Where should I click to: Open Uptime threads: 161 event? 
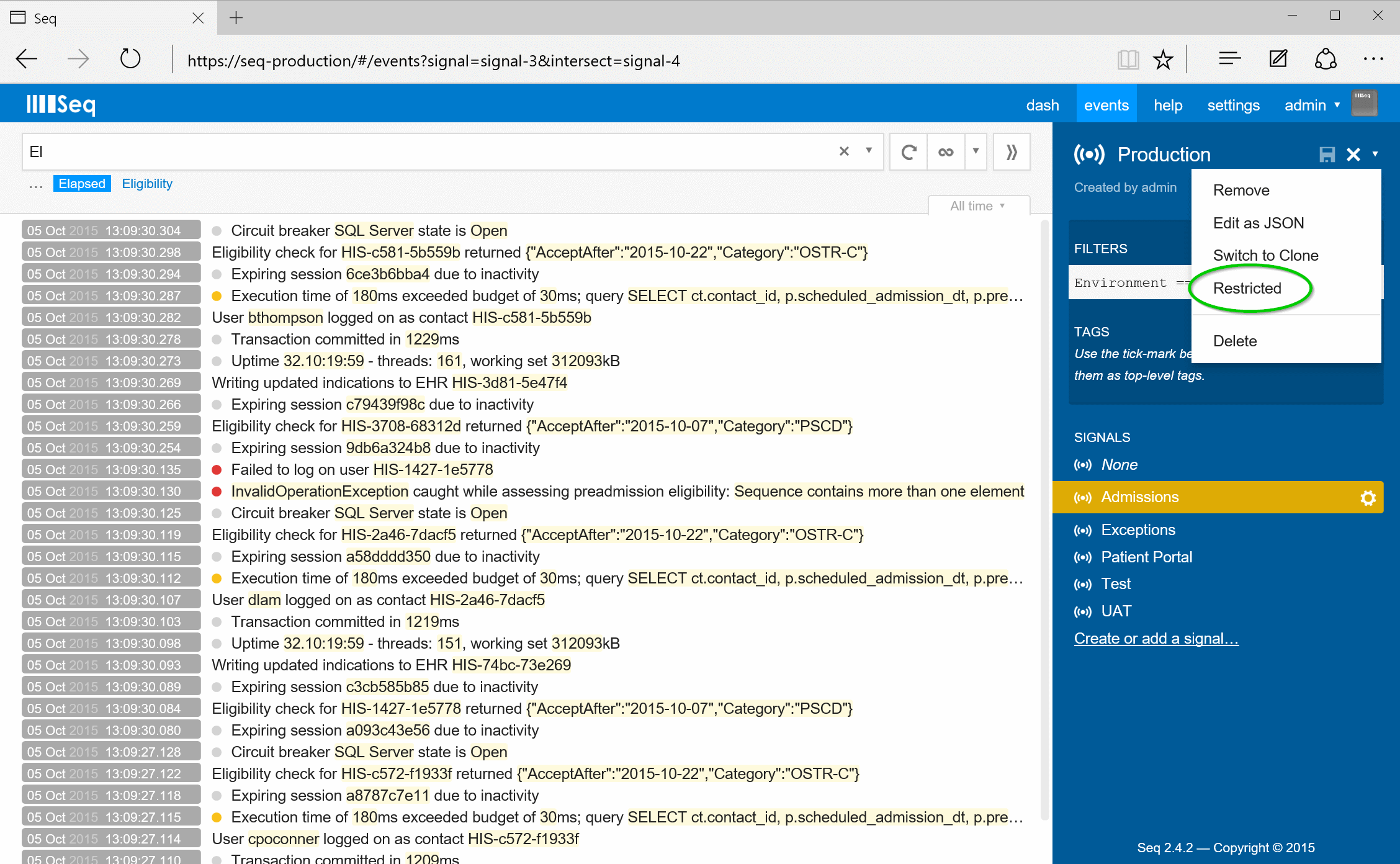coord(425,361)
